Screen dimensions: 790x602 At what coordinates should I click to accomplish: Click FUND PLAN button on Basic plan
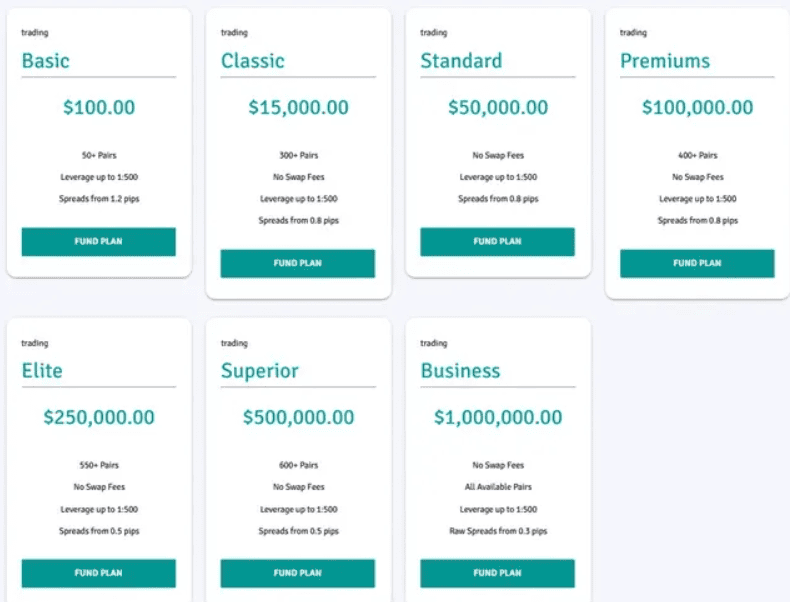(x=98, y=242)
